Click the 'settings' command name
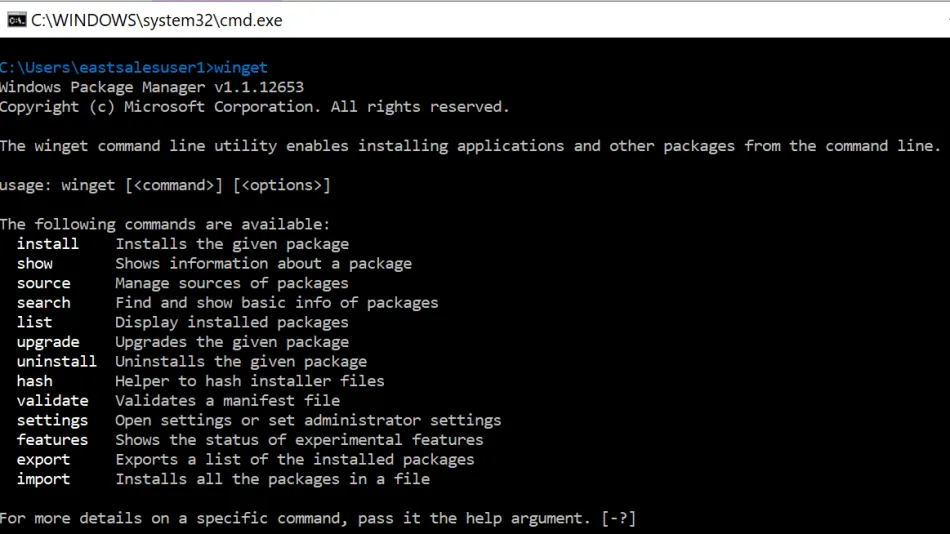The image size is (950, 534). point(52,420)
